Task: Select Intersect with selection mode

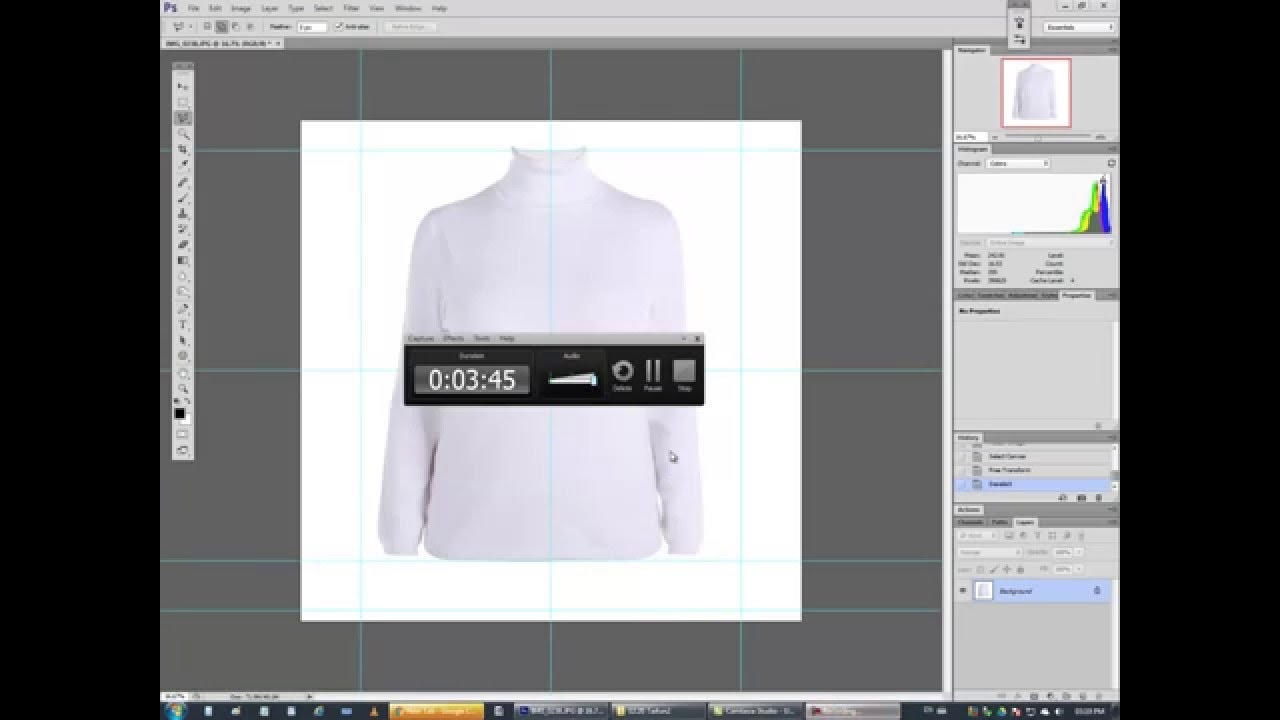Action: click(x=249, y=27)
